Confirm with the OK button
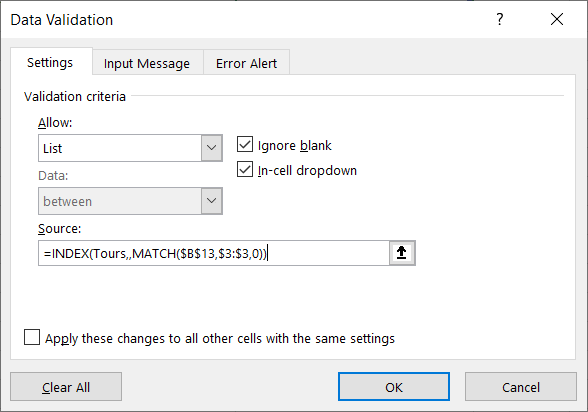The width and height of the screenshot is (588, 412). [394, 387]
